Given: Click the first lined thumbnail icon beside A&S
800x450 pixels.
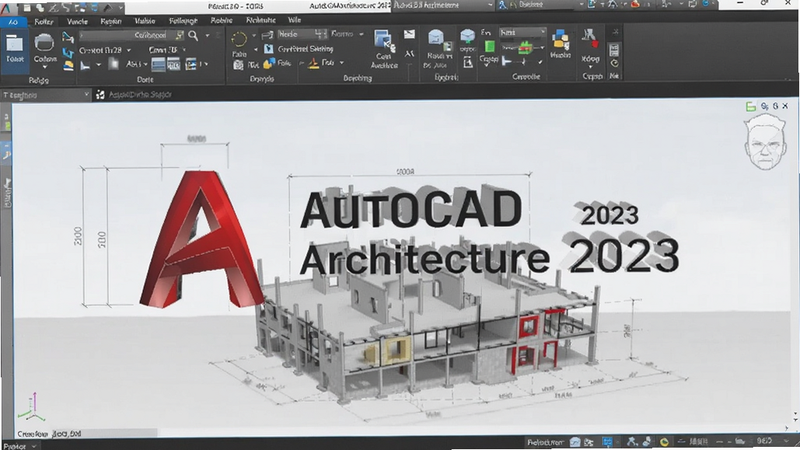Looking at the screenshot, I should click(159, 64).
